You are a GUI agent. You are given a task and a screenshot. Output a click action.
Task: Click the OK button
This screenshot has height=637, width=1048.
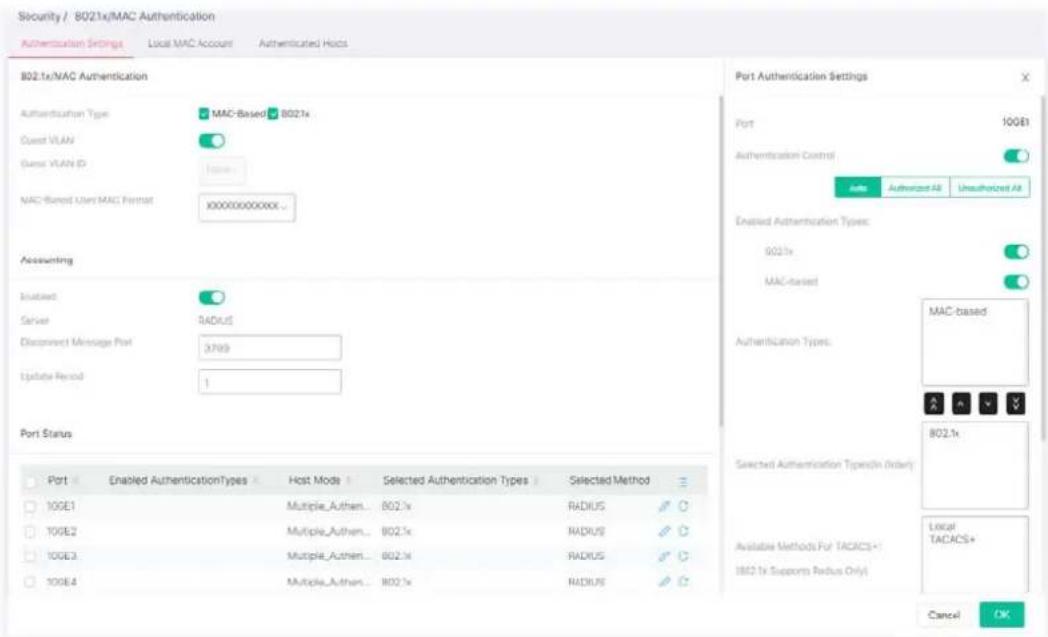tap(1001, 614)
